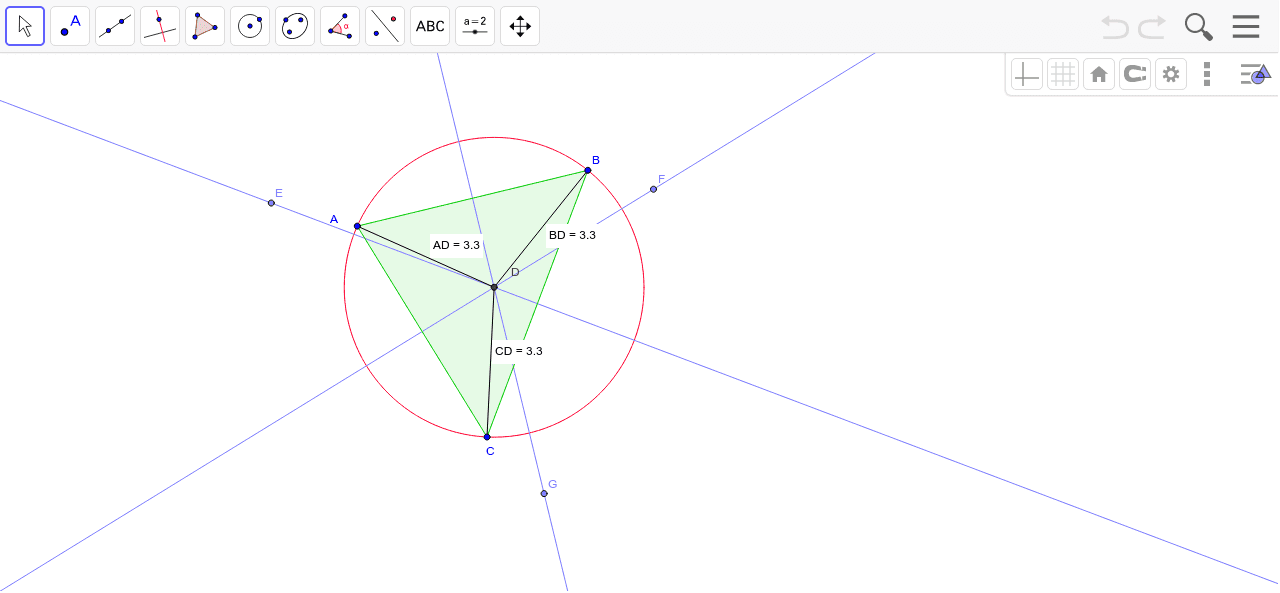
Task: Click point C on the circle
Action: coord(487,437)
